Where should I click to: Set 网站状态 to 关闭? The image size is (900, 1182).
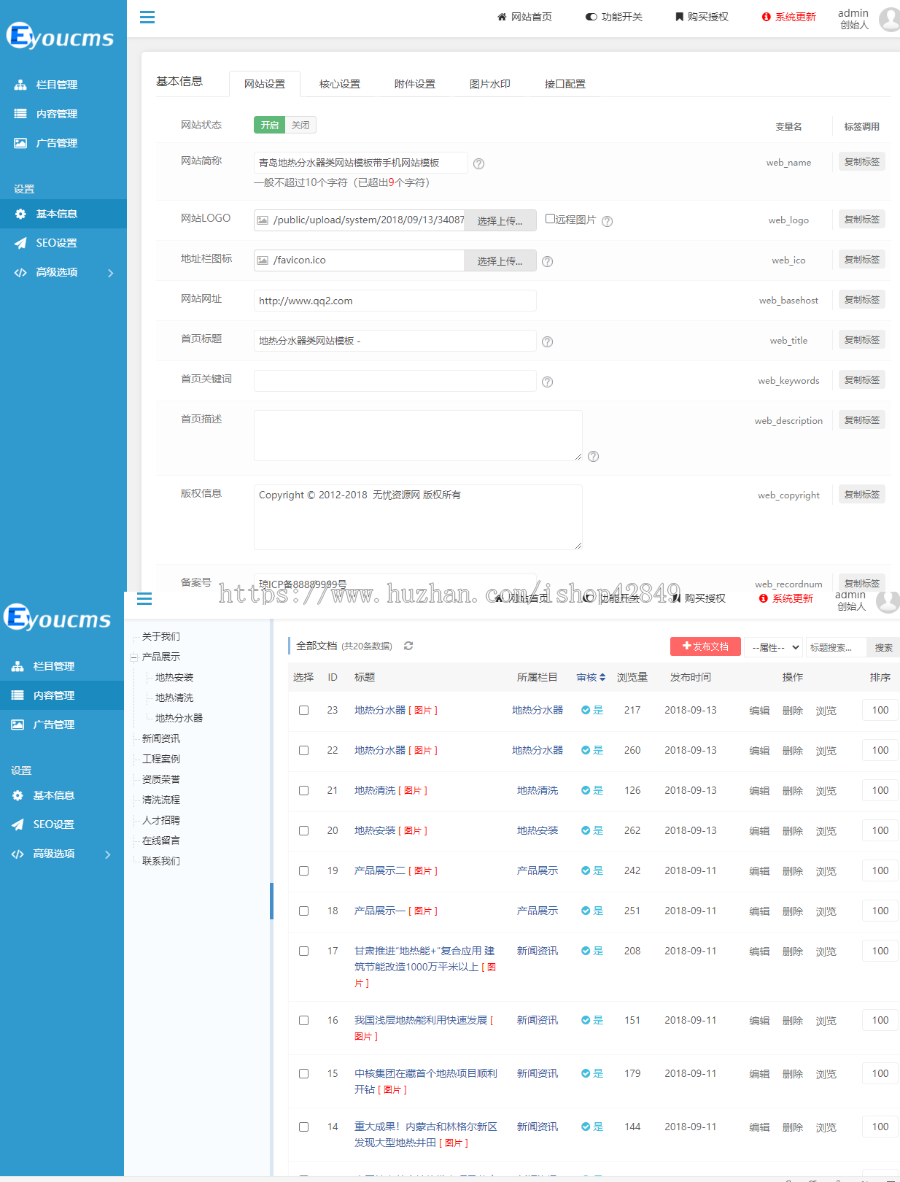click(x=301, y=125)
